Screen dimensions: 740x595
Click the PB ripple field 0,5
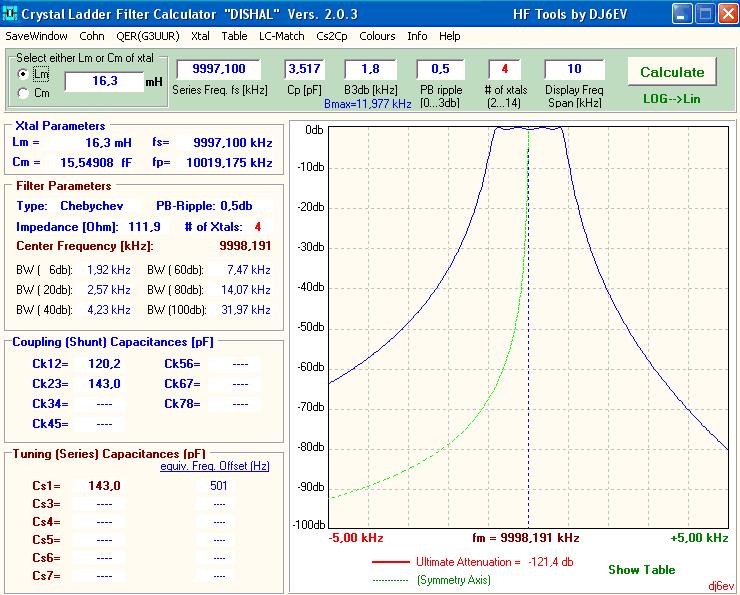[x=440, y=69]
